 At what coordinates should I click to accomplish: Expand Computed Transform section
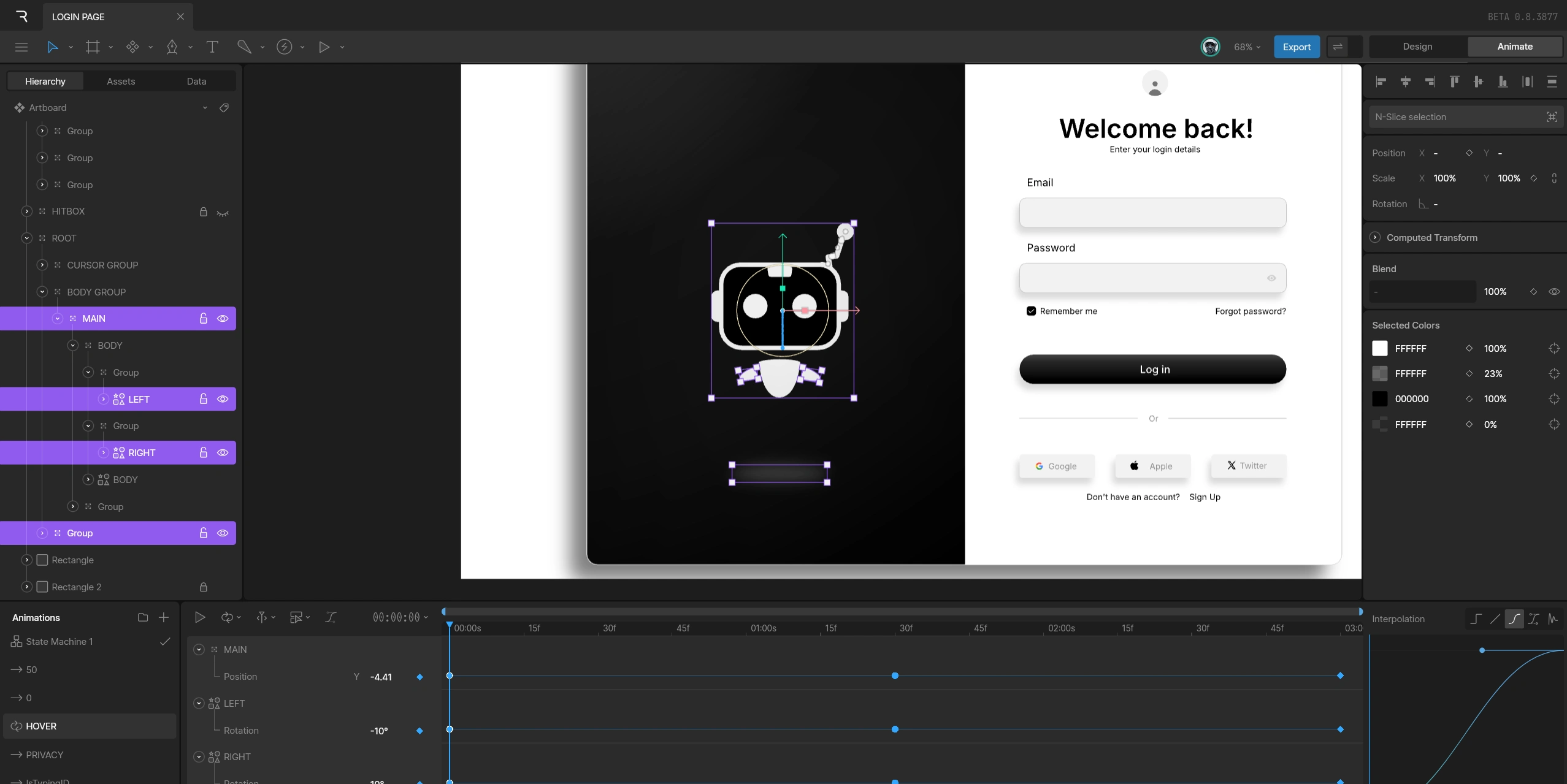click(1375, 237)
